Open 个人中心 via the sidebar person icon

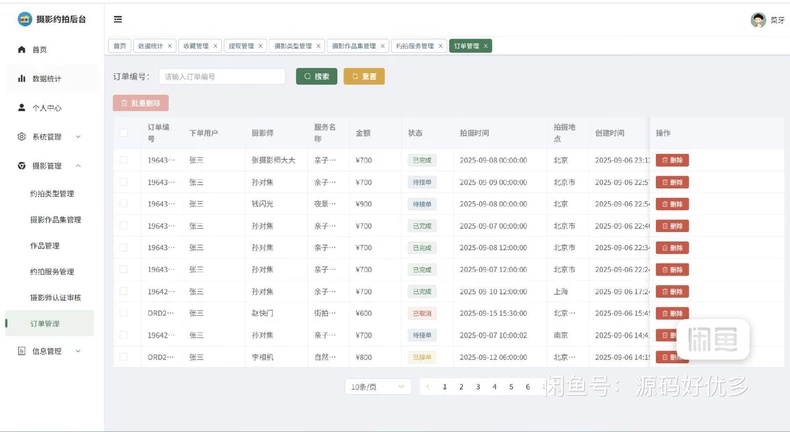pyautogui.click(x=21, y=107)
